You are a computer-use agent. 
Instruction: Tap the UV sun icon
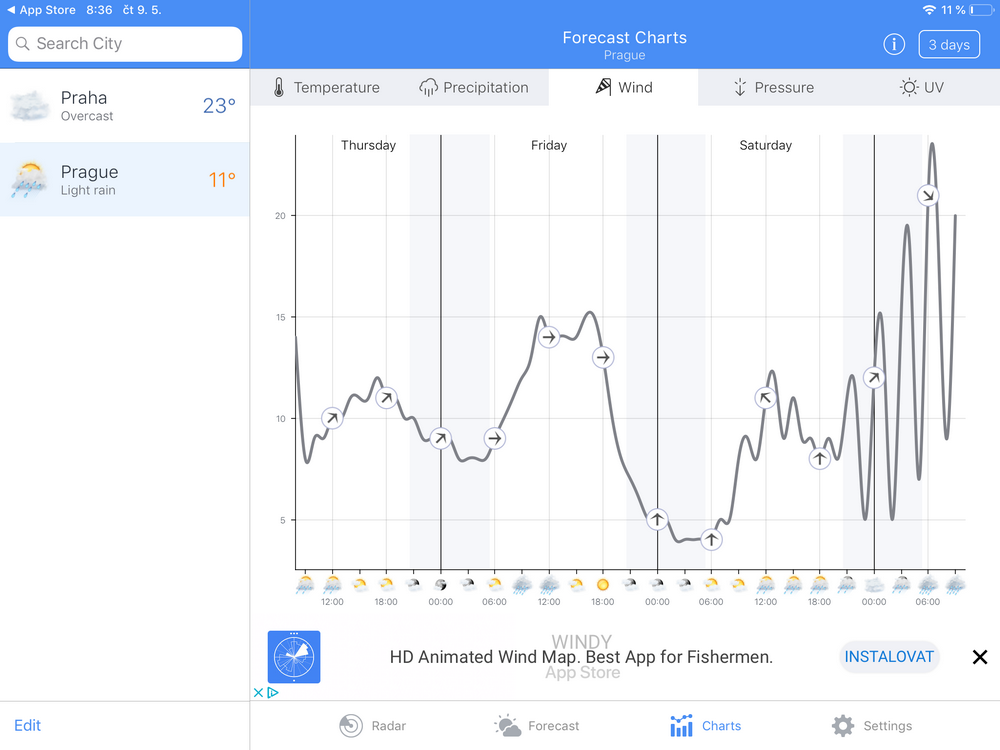[908, 88]
